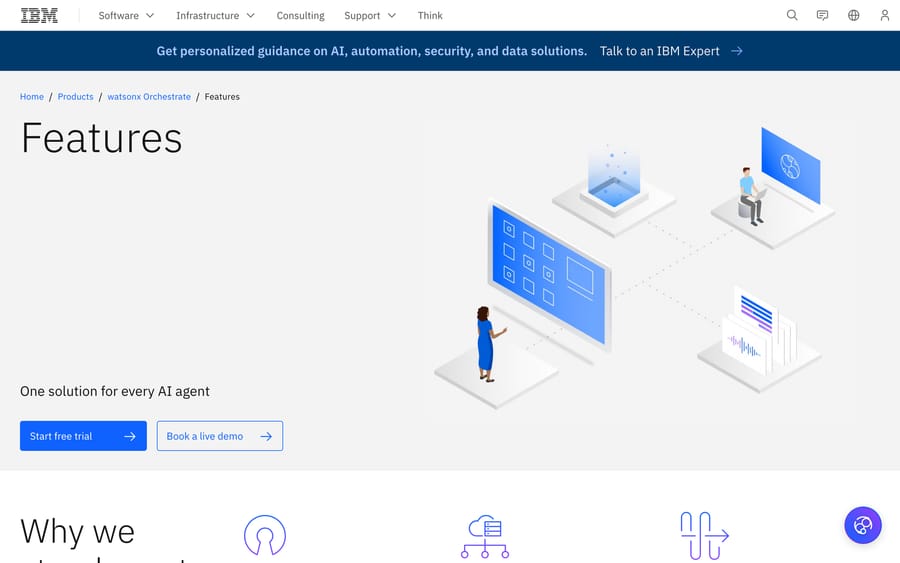Click the IBM logo

pyautogui.click(x=39, y=15)
